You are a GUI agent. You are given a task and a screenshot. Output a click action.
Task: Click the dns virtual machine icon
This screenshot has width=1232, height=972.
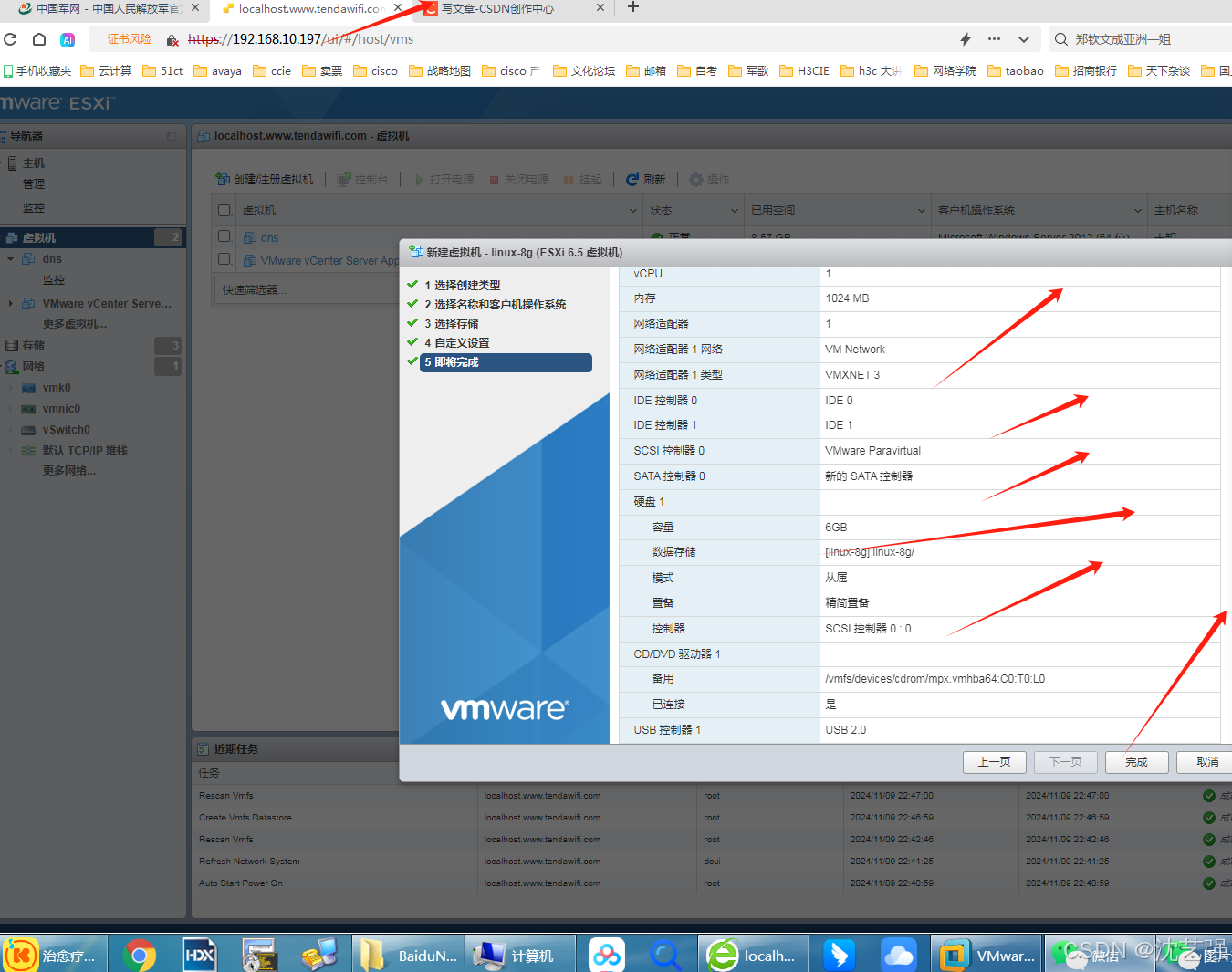click(x=250, y=237)
